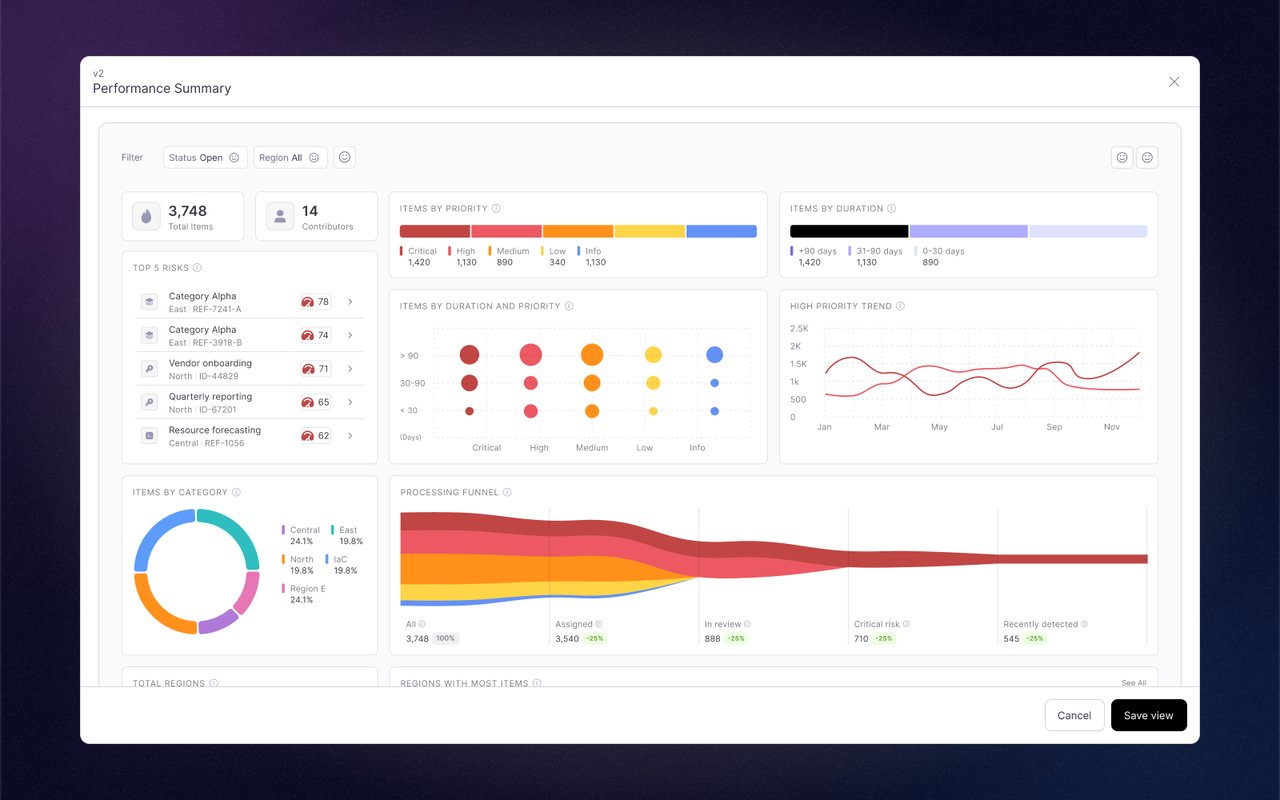Select the black +90 days duration bar segment
Image resolution: width=1280 pixels, height=800 pixels.
coord(849,231)
